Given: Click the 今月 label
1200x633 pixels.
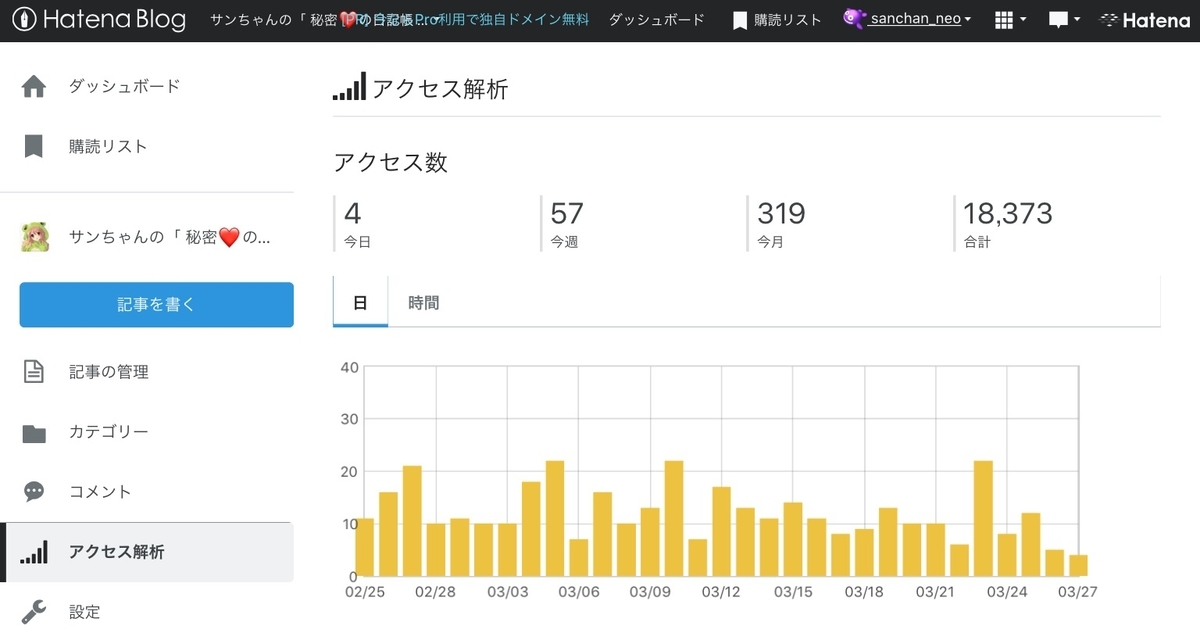Looking at the screenshot, I should click(770, 242).
